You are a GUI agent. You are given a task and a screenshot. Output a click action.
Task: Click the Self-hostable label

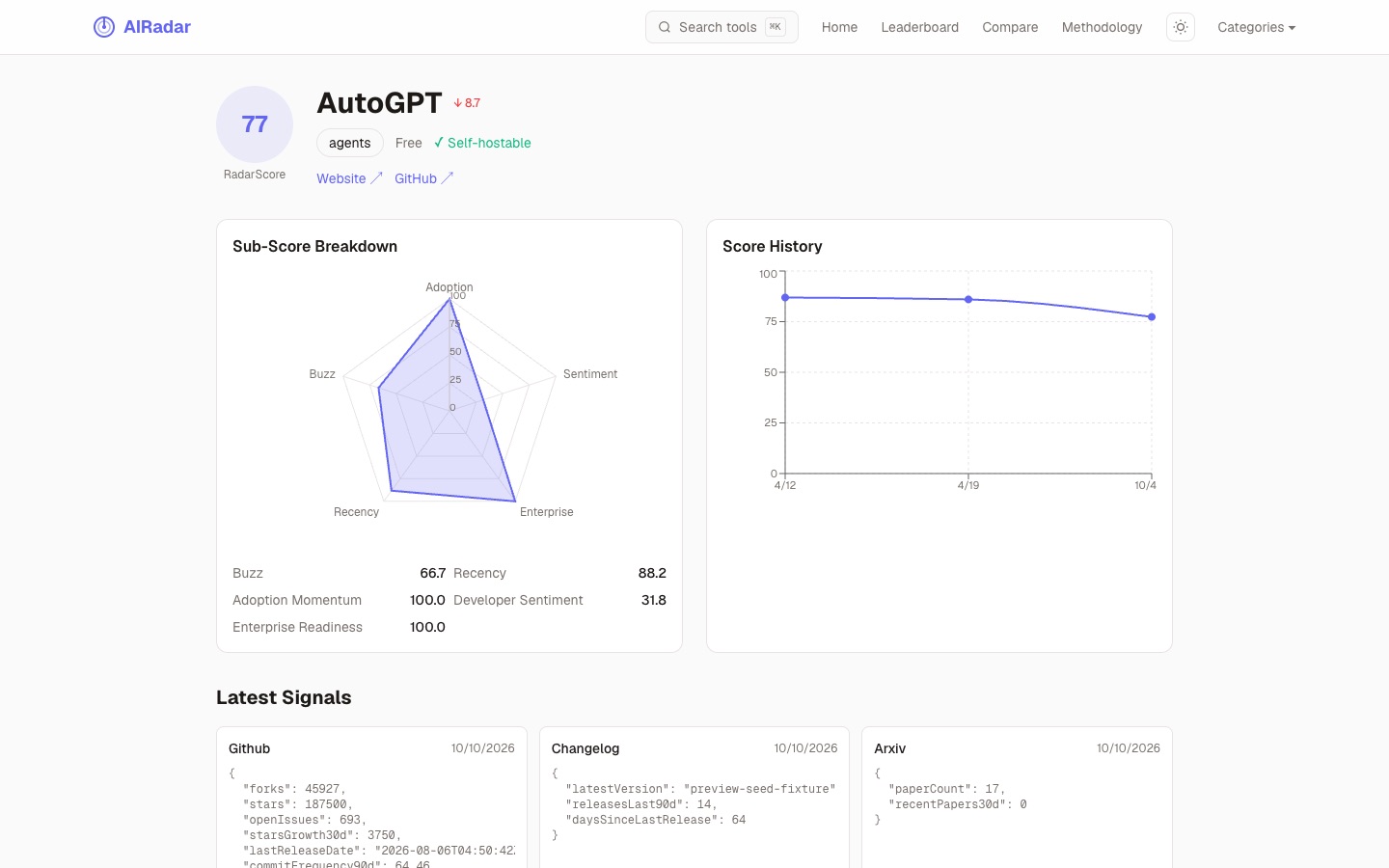pos(482,143)
